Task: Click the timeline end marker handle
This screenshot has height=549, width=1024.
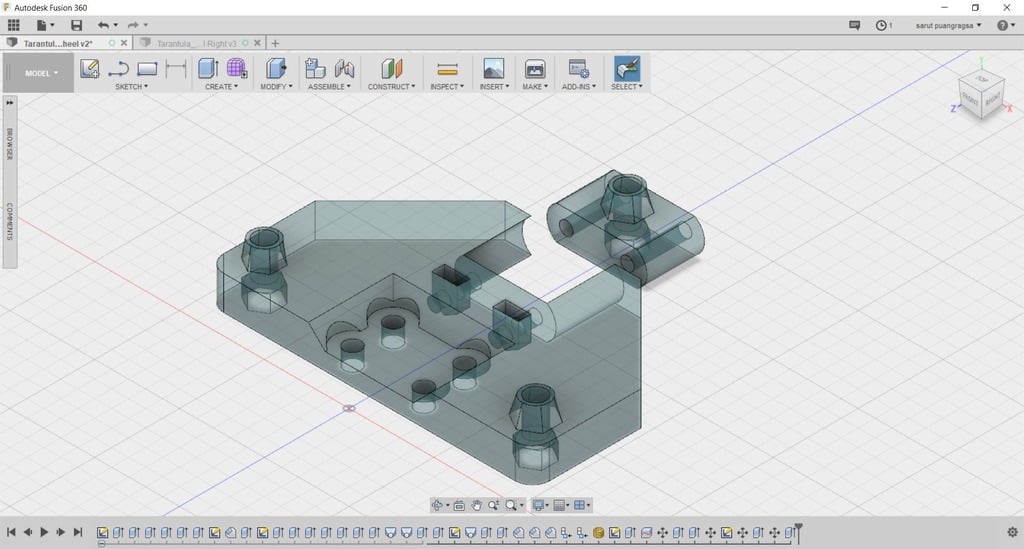Action: 798,531
